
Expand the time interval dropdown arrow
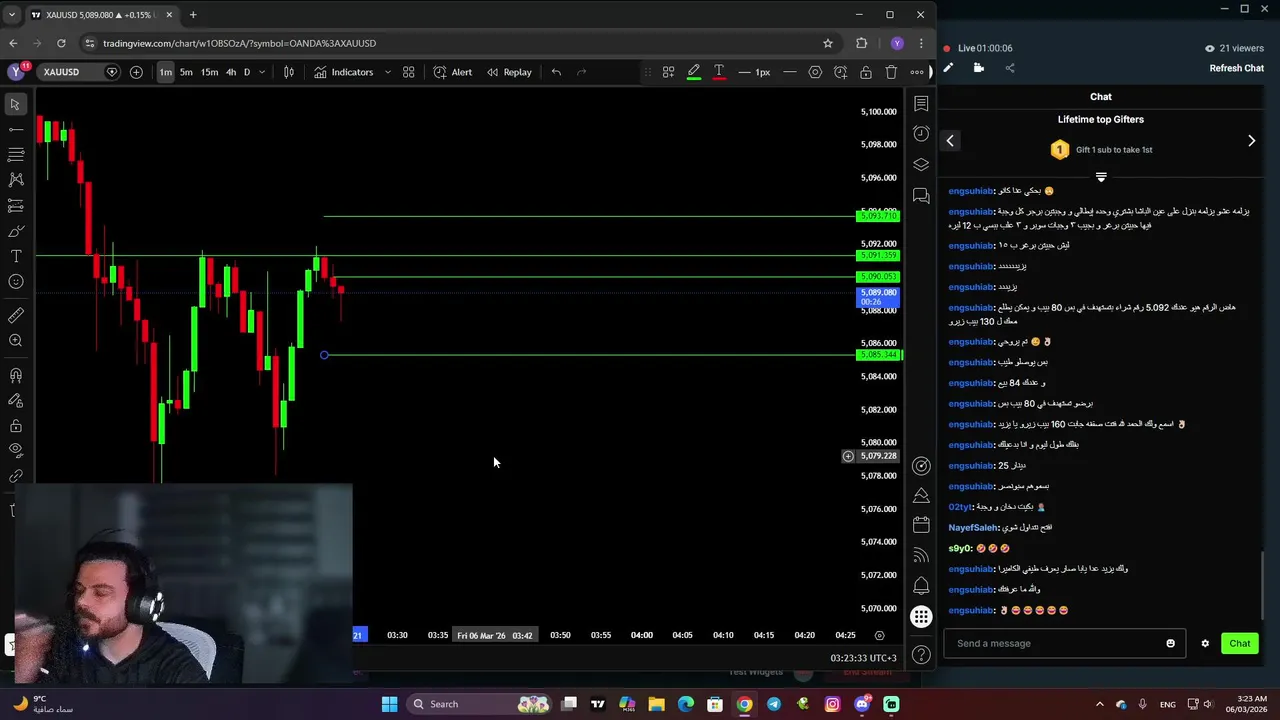point(262,72)
